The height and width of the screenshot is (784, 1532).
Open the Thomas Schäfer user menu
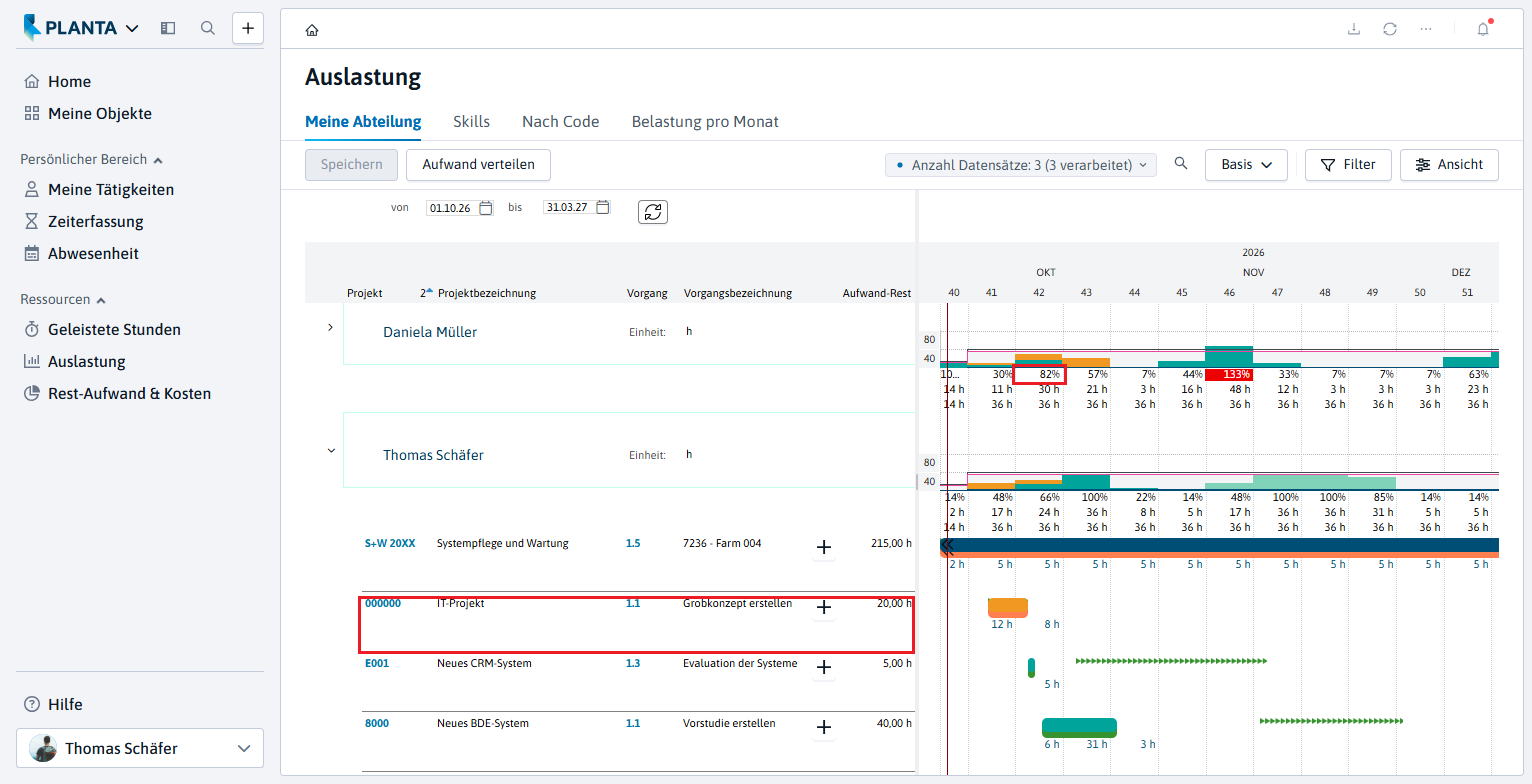[140, 748]
